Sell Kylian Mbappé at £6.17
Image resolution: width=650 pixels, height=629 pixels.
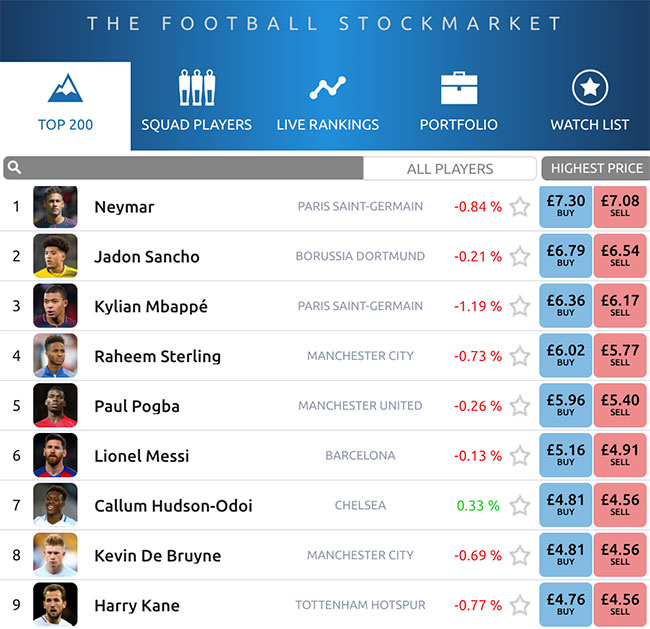pos(620,306)
